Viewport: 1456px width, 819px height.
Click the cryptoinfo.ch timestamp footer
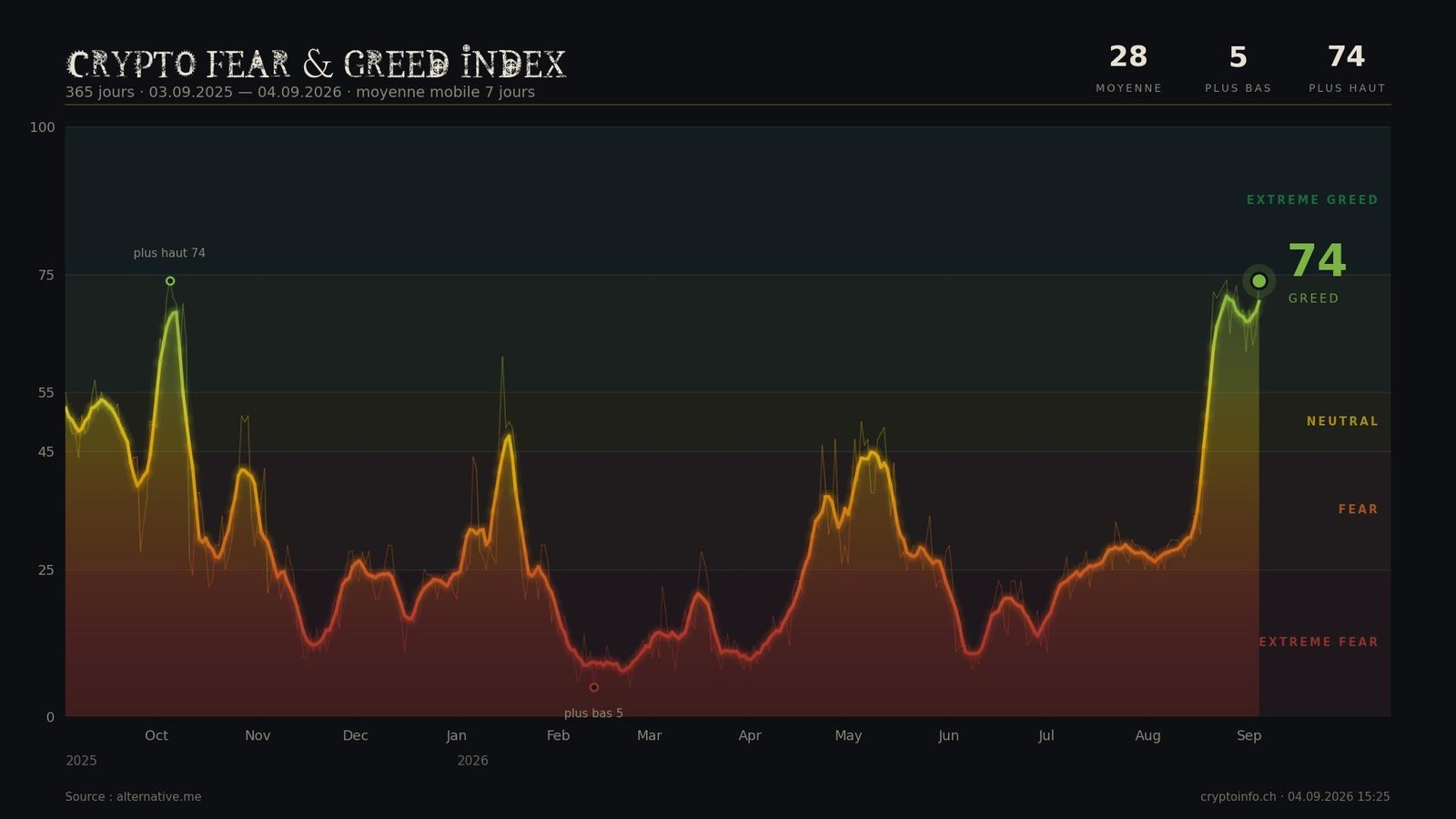coord(1295,797)
